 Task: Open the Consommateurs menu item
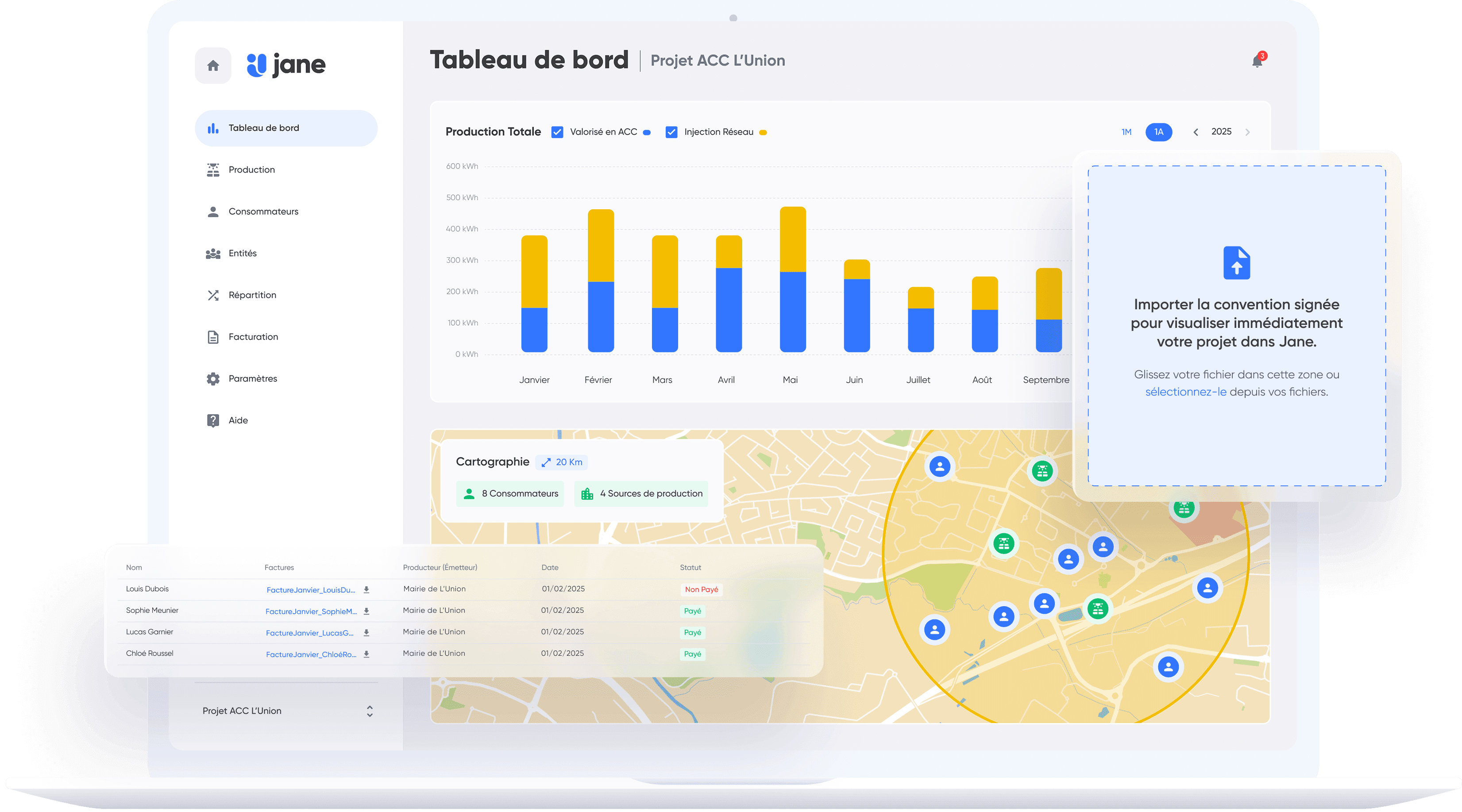[x=263, y=212]
